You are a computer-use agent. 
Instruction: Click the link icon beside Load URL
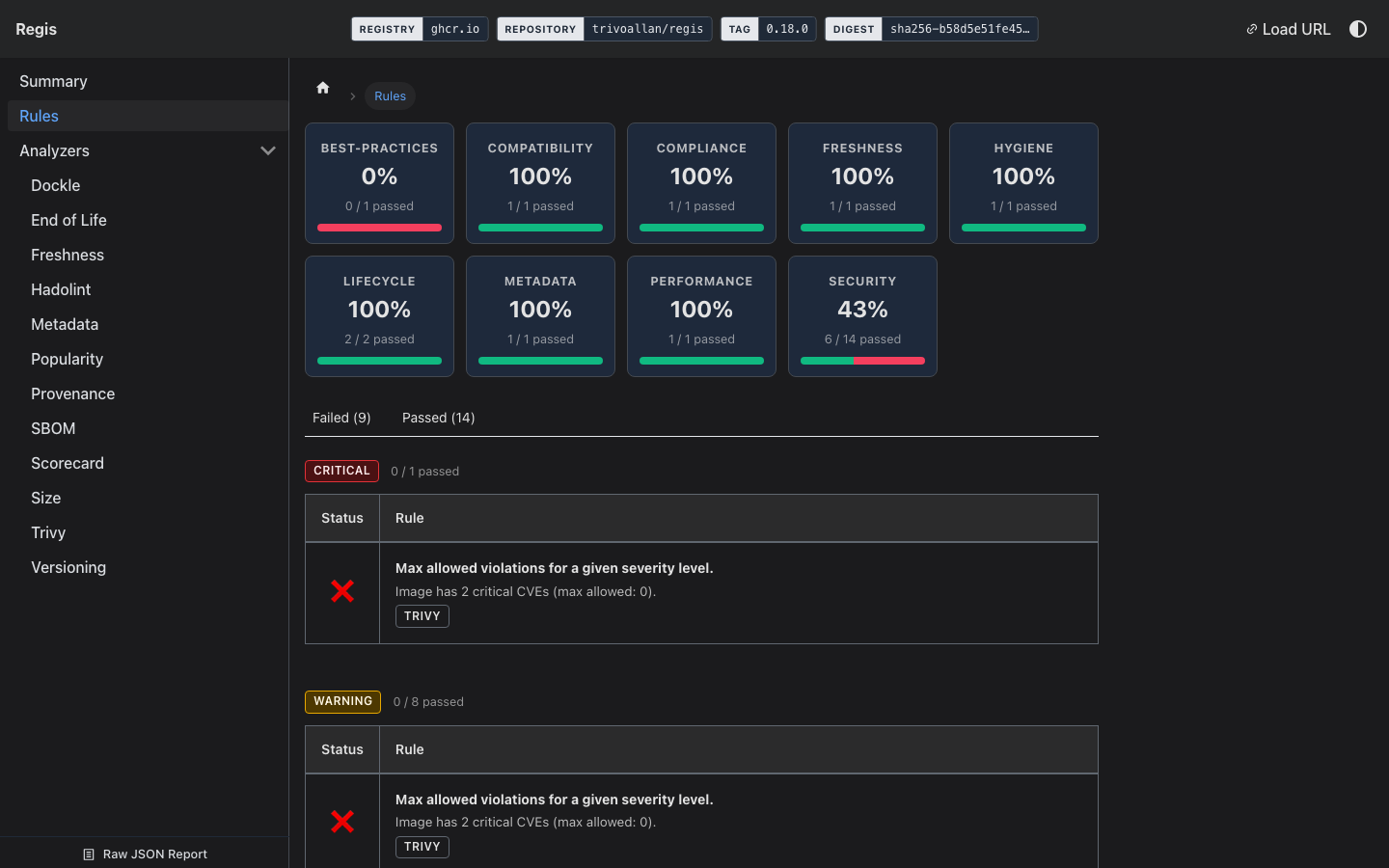[x=1250, y=28]
